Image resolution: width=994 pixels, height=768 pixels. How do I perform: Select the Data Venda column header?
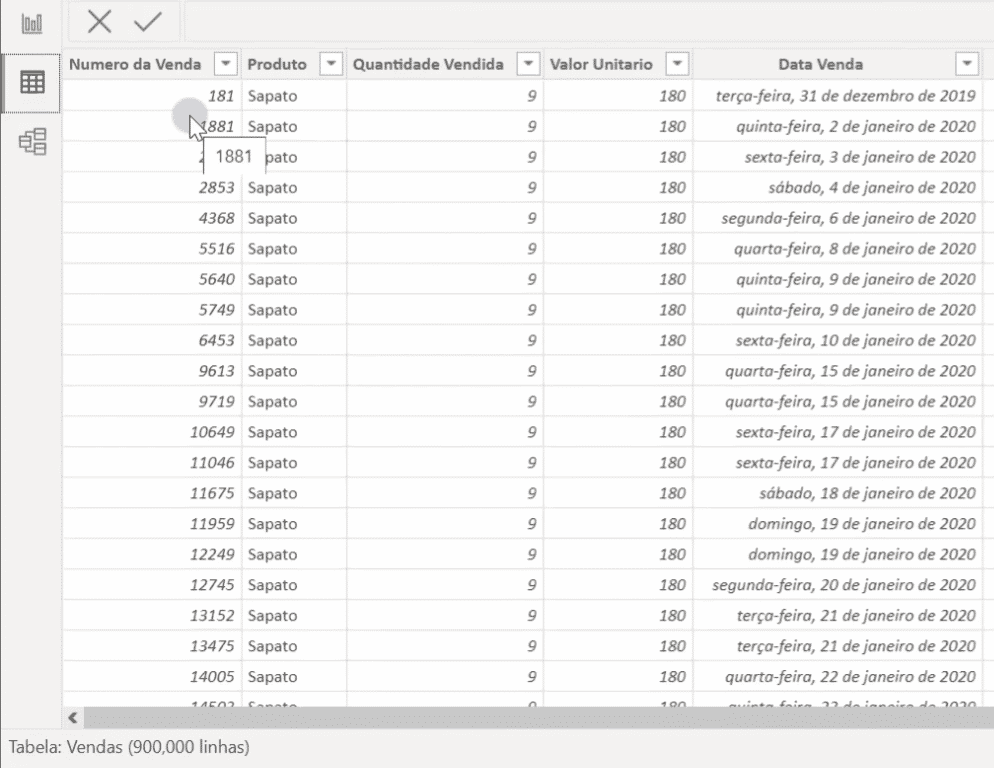click(820, 64)
